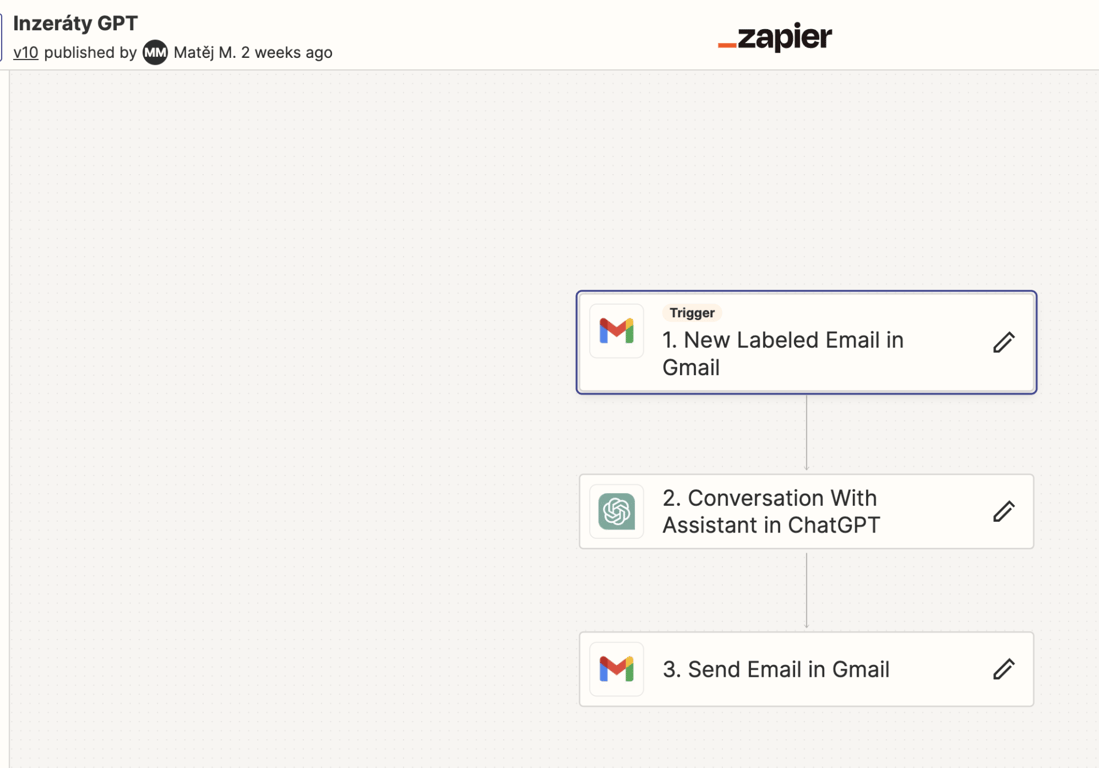Viewport: 1099px width, 768px height.
Task: Click the author name Matěj M.
Action: [204, 52]
